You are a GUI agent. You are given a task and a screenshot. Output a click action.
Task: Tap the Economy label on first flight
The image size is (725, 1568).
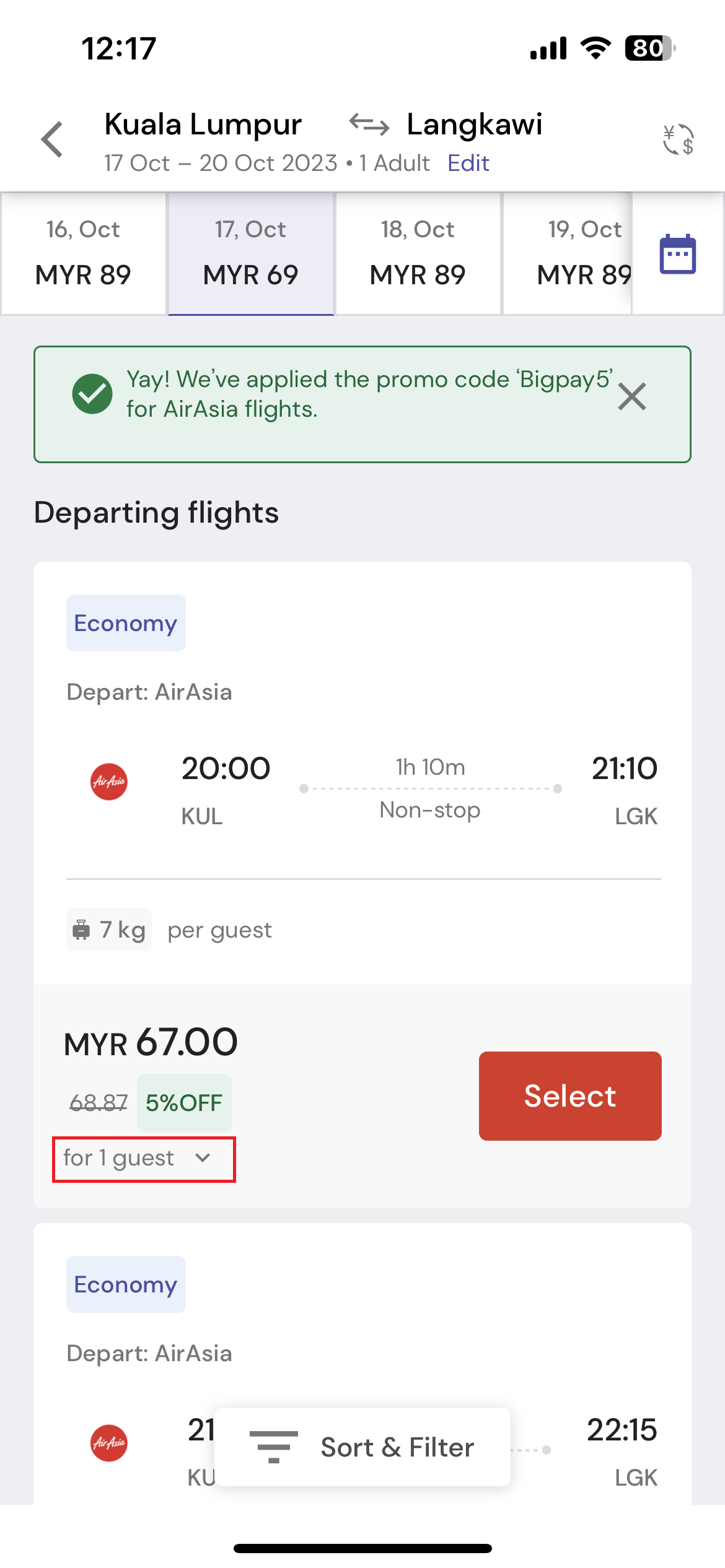(x=126, y=623)
